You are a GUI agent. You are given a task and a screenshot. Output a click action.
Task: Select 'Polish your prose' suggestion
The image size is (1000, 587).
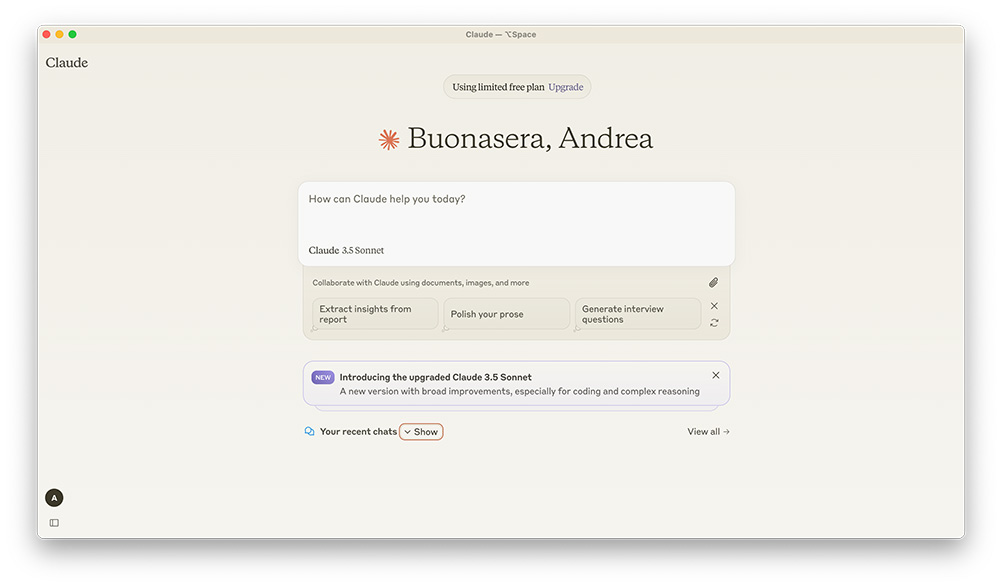click(x=506, y=314)
